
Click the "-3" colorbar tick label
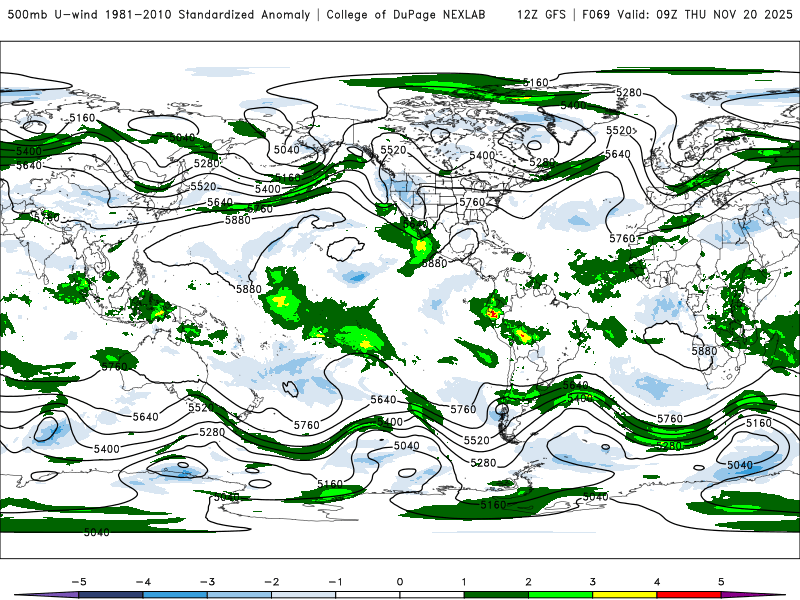[207, 582]
